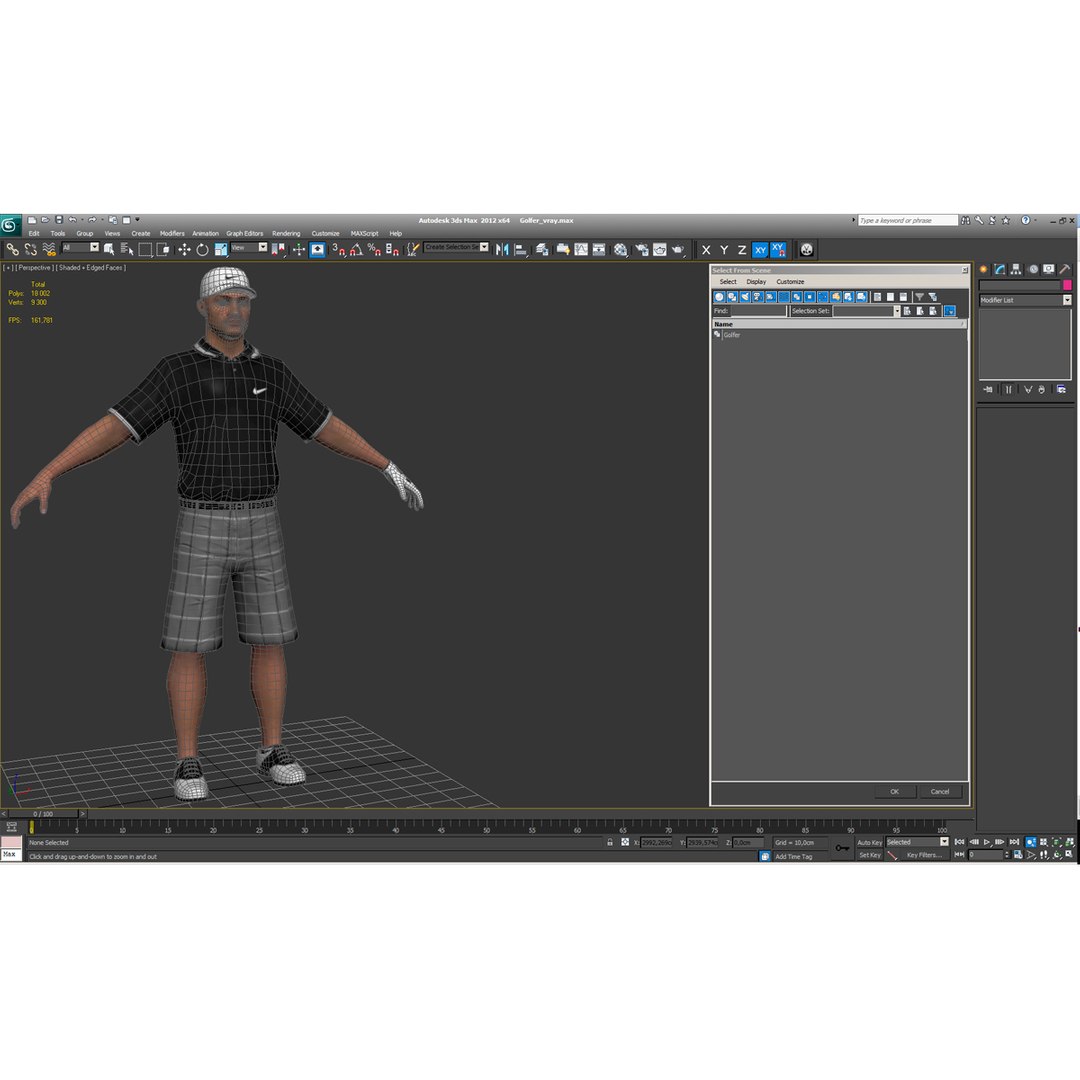Open the Quick Access toolbar customize arrow
1080x1080 pixels.
[137, 220]
